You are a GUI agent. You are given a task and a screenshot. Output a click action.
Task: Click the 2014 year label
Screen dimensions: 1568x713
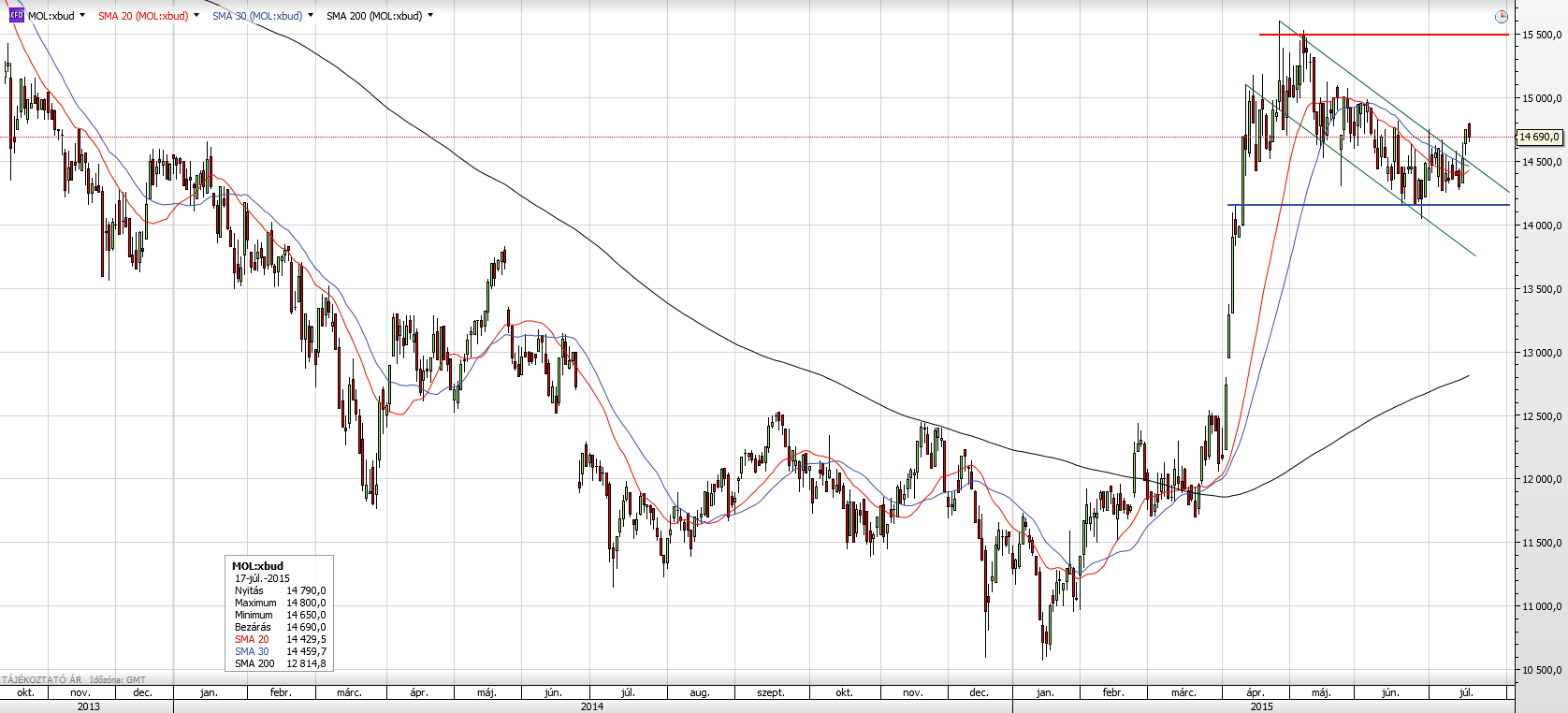click(x=591, y=706)
